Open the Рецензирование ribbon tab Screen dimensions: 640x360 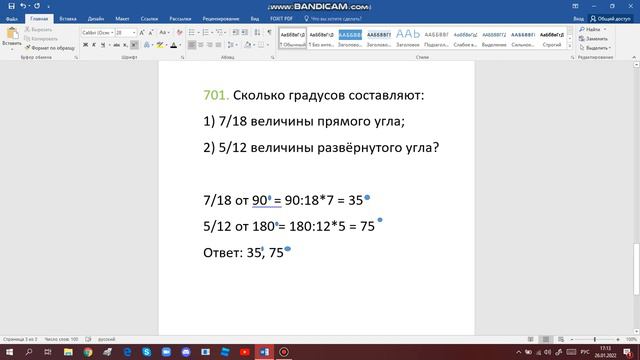click(221, 19)
